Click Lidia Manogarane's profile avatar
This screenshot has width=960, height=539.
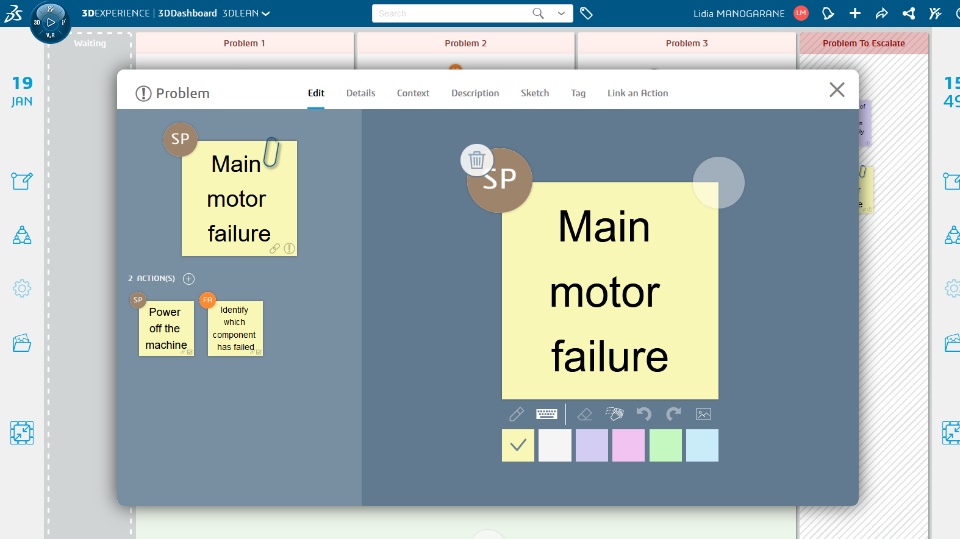(x=801, y=13)
